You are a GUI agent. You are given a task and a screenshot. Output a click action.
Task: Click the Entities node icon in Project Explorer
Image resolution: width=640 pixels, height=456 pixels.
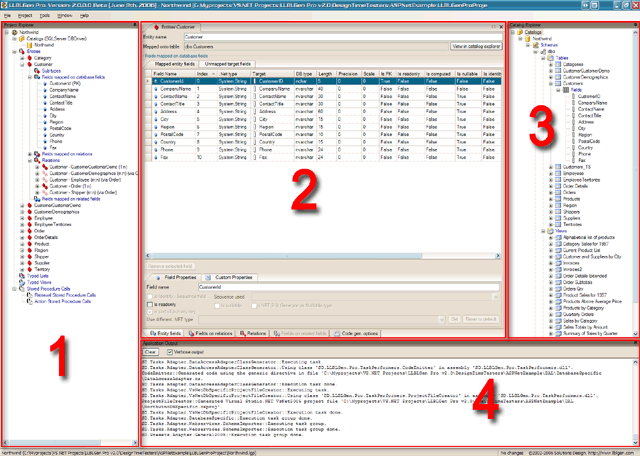point(22,51)
